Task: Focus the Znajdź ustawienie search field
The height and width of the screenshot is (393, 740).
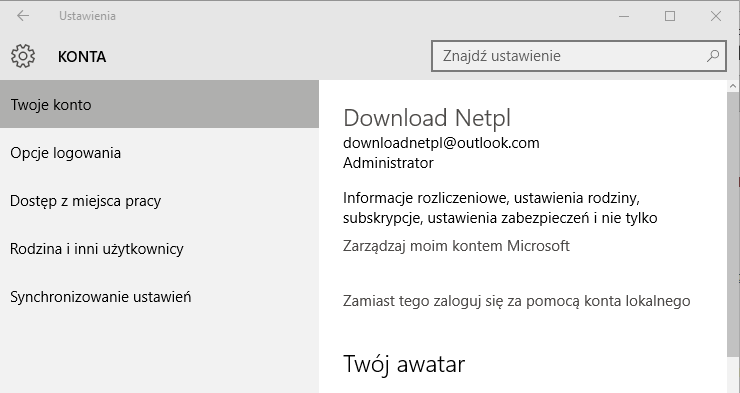Action: pos(579,56)
